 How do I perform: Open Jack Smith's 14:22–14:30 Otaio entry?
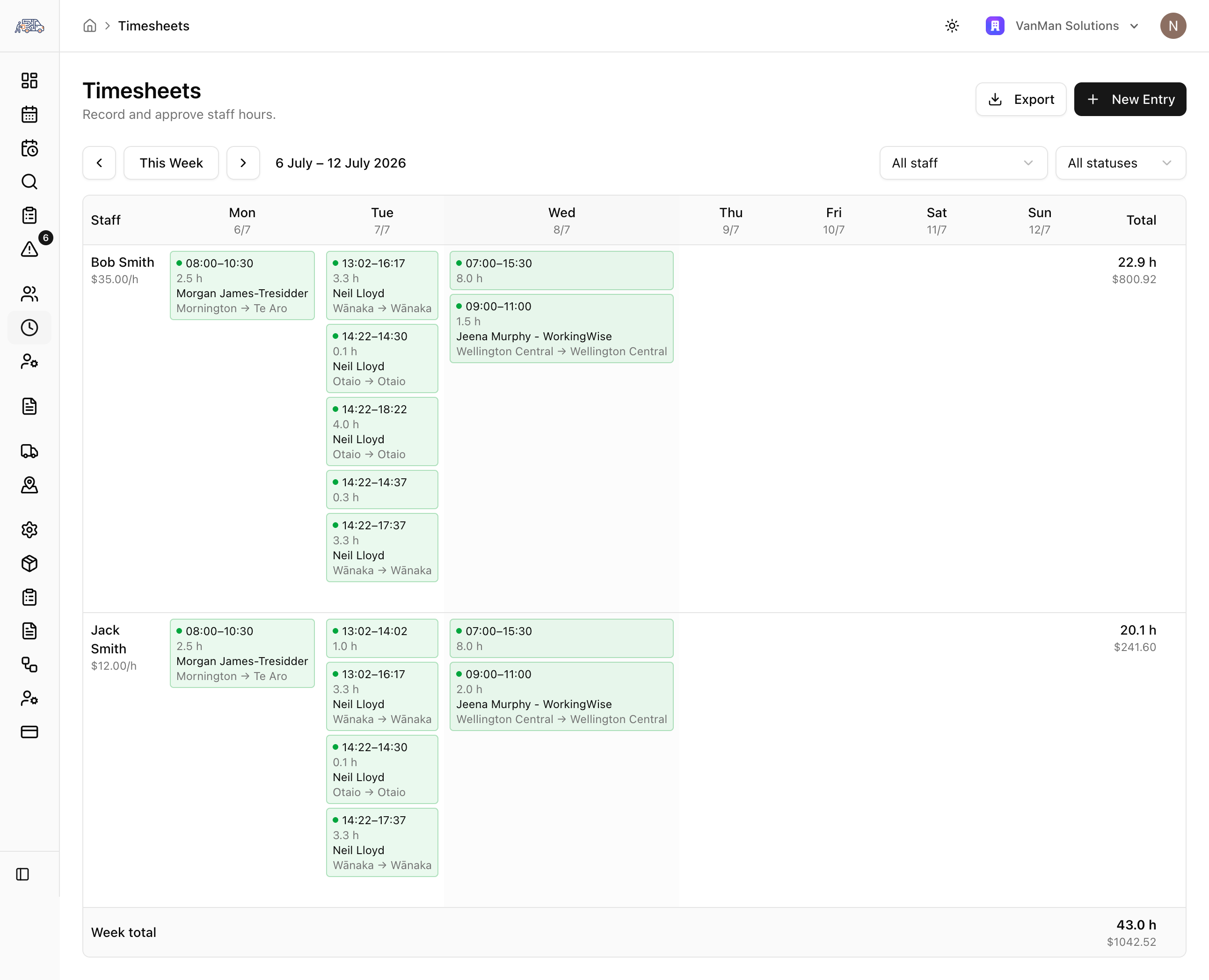[x=382, y=769]
